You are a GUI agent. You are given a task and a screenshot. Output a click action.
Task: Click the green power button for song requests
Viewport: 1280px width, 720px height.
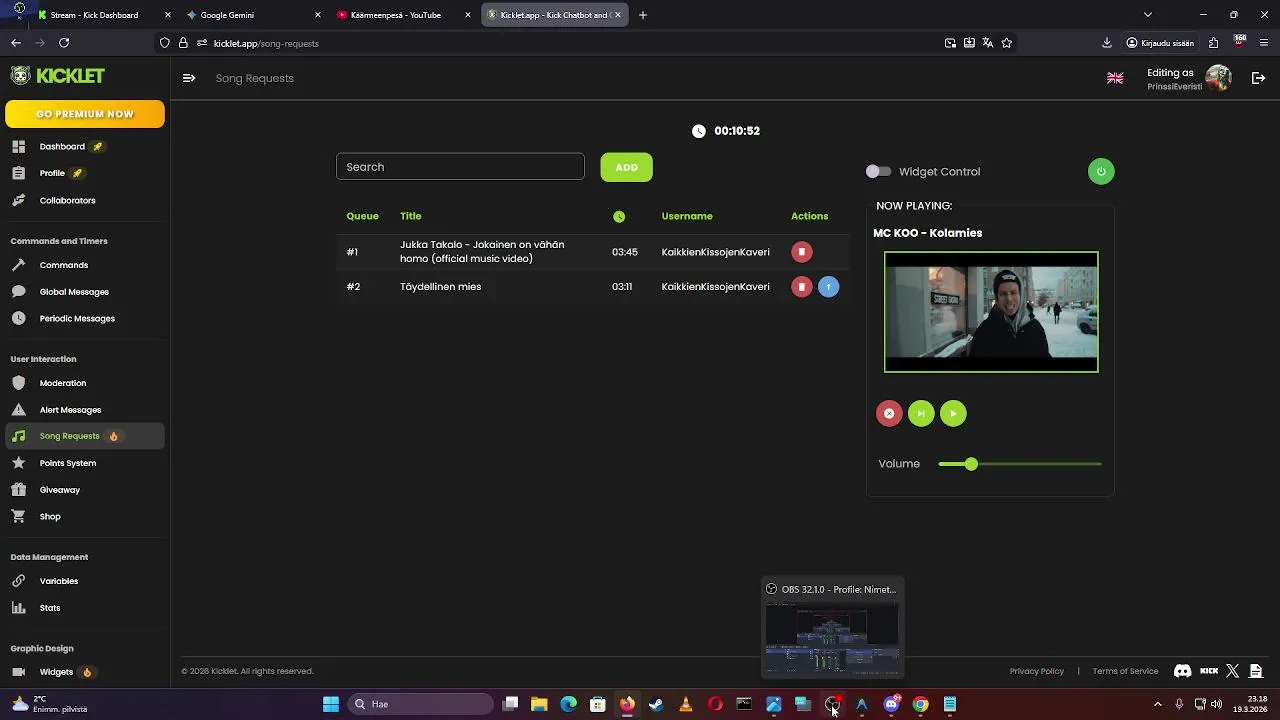point(1101,171)
